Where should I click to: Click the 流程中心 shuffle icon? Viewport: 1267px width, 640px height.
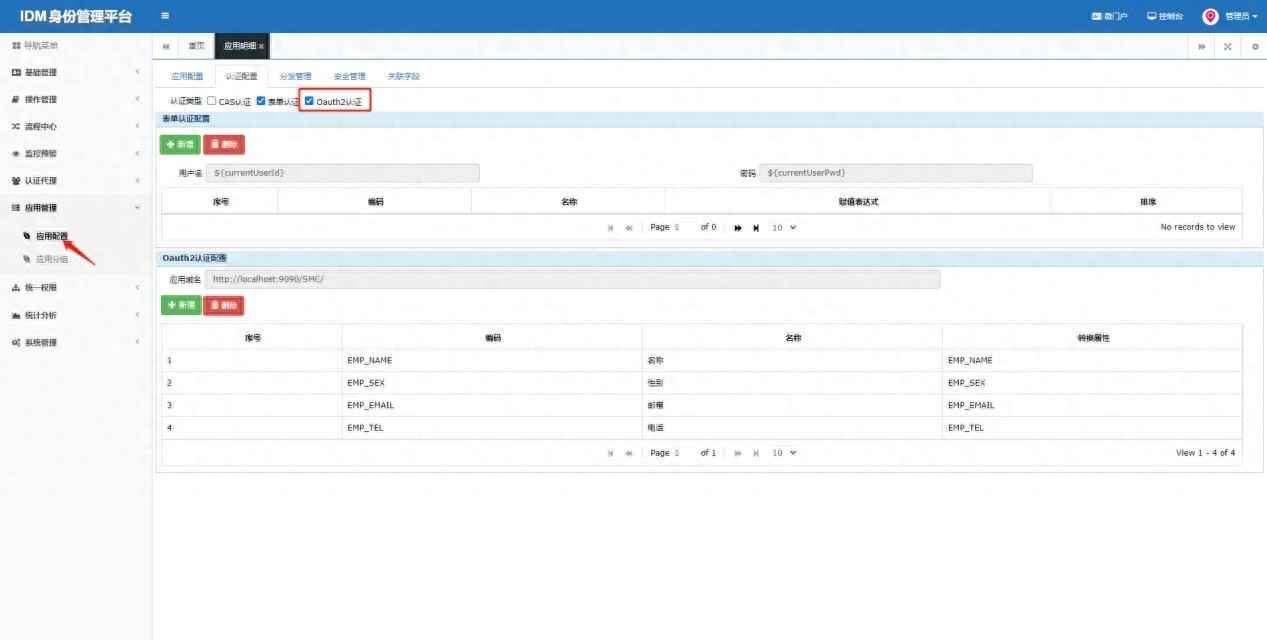(16, 126)
